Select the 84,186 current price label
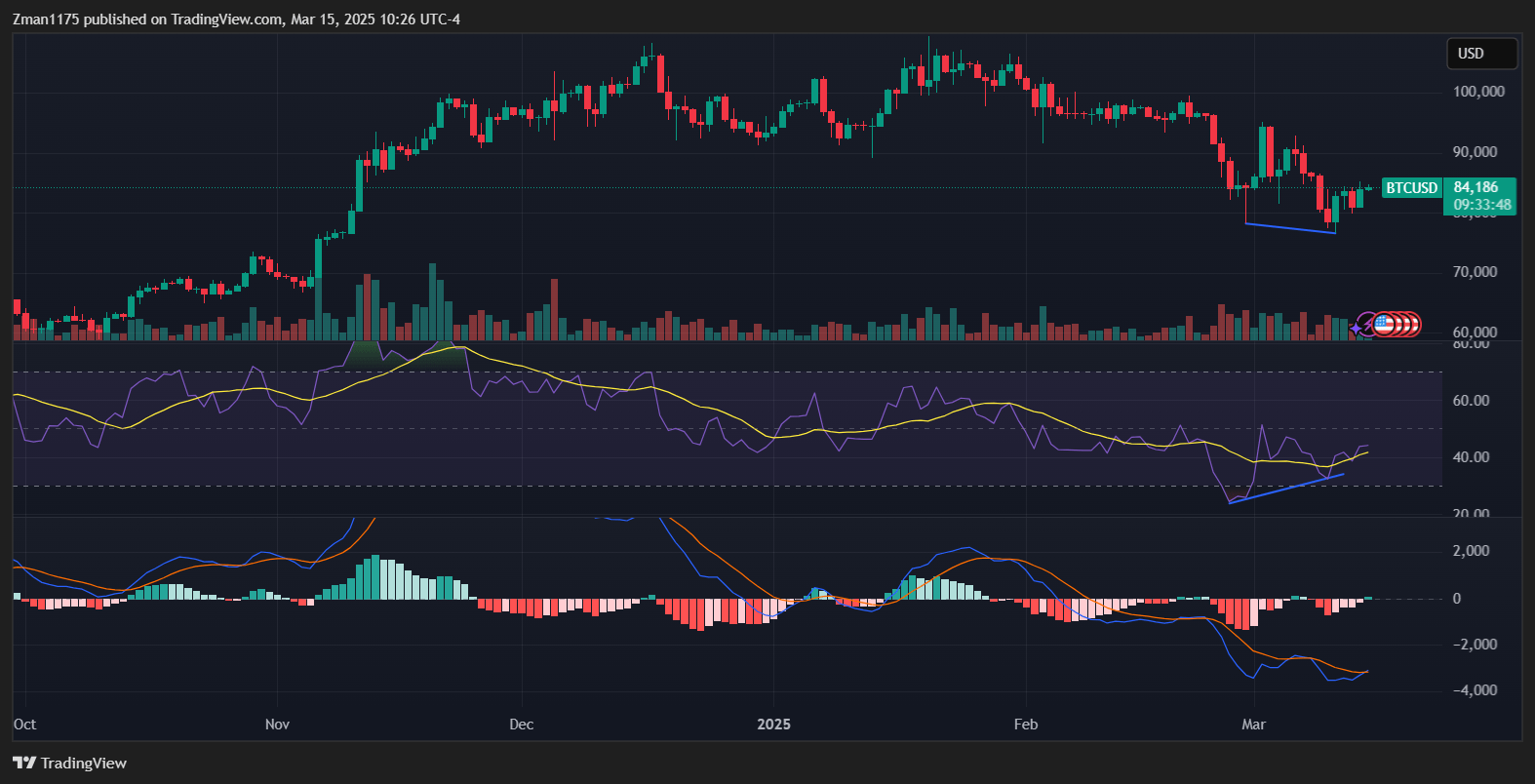 (1476, 187)
